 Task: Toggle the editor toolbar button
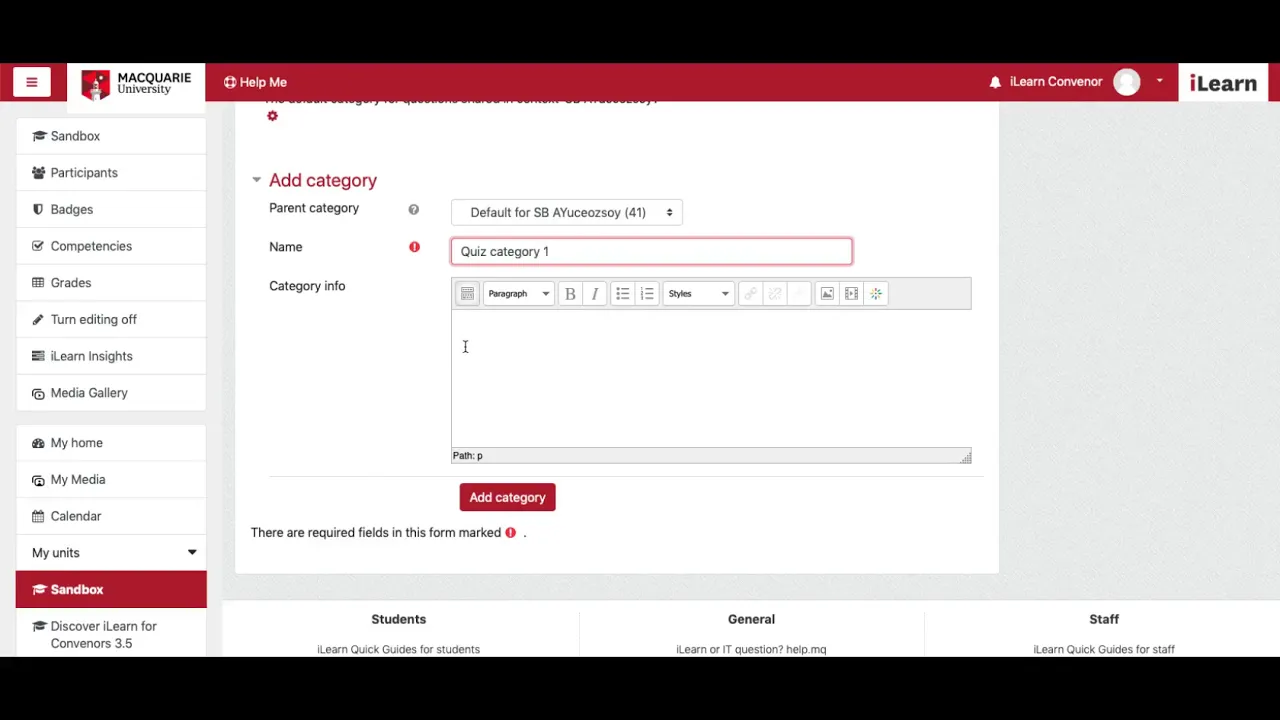[x=467, y=294]
